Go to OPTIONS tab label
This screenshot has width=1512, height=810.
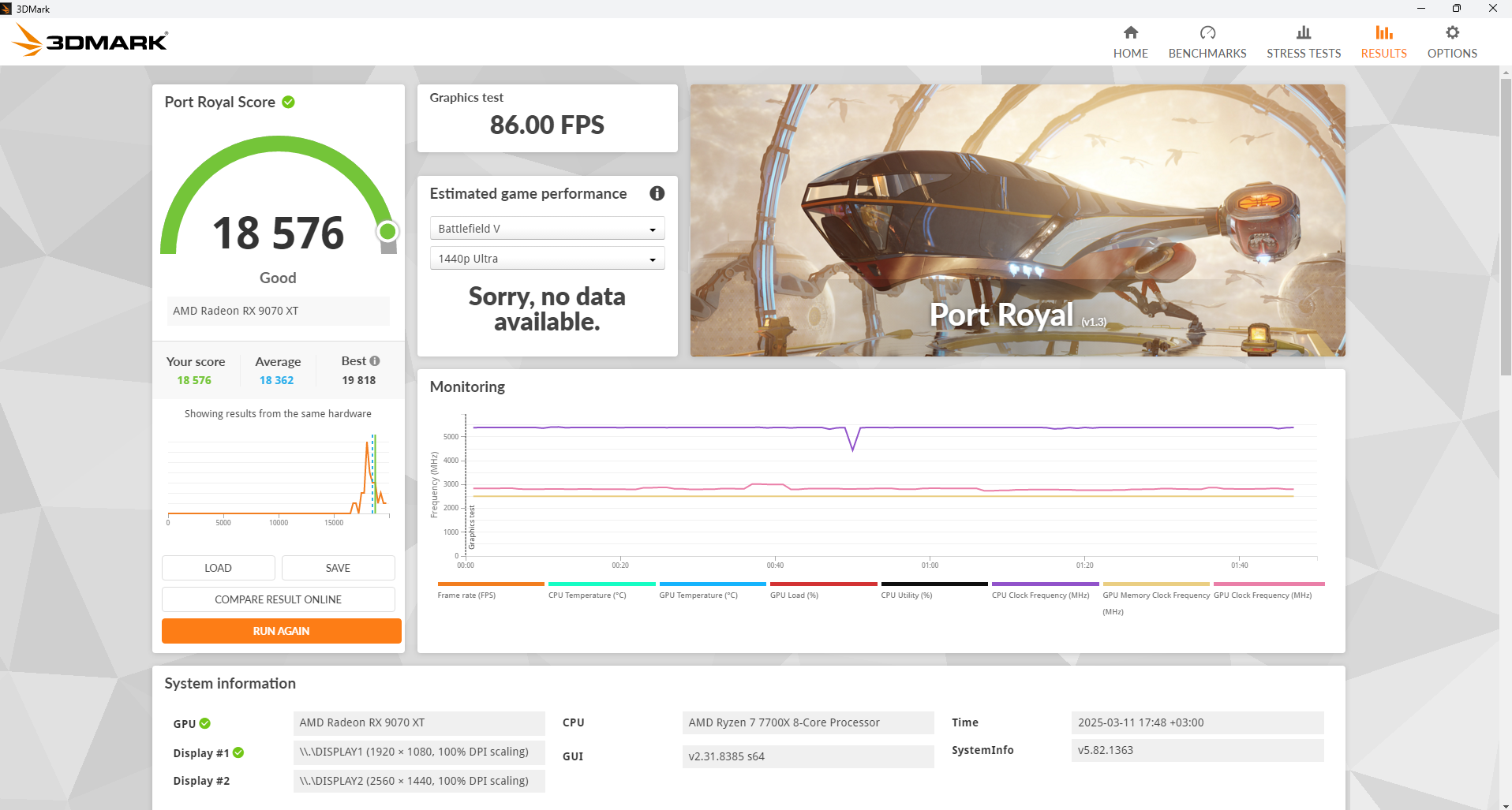pos(1452,54)
